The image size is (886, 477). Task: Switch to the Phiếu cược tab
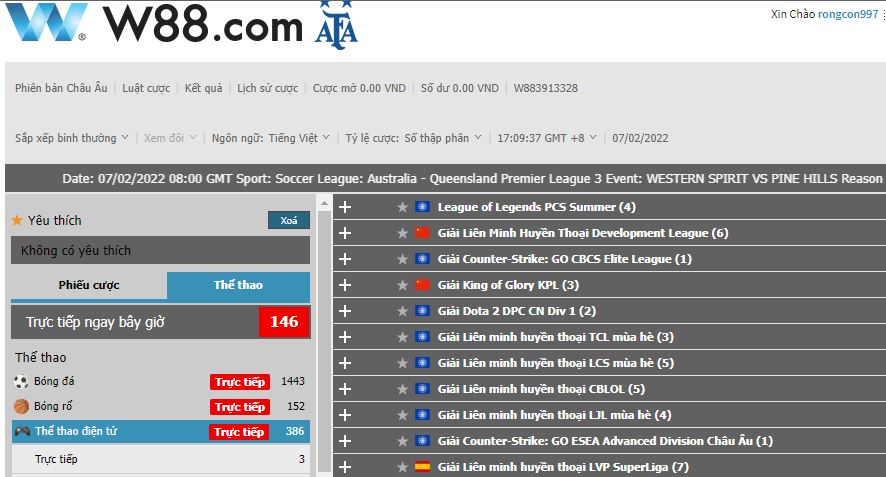(x=89, y=285)
